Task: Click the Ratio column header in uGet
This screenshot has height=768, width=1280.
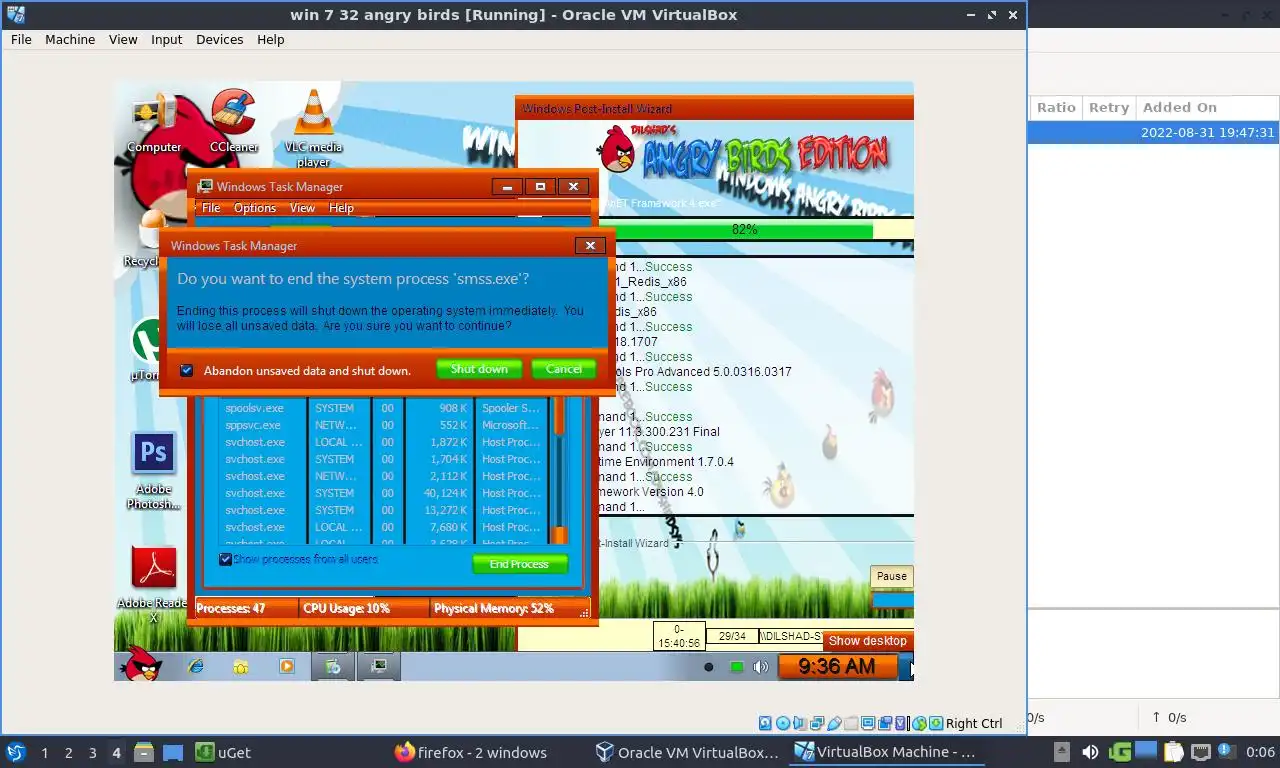Action: [x=1056, y=107]
